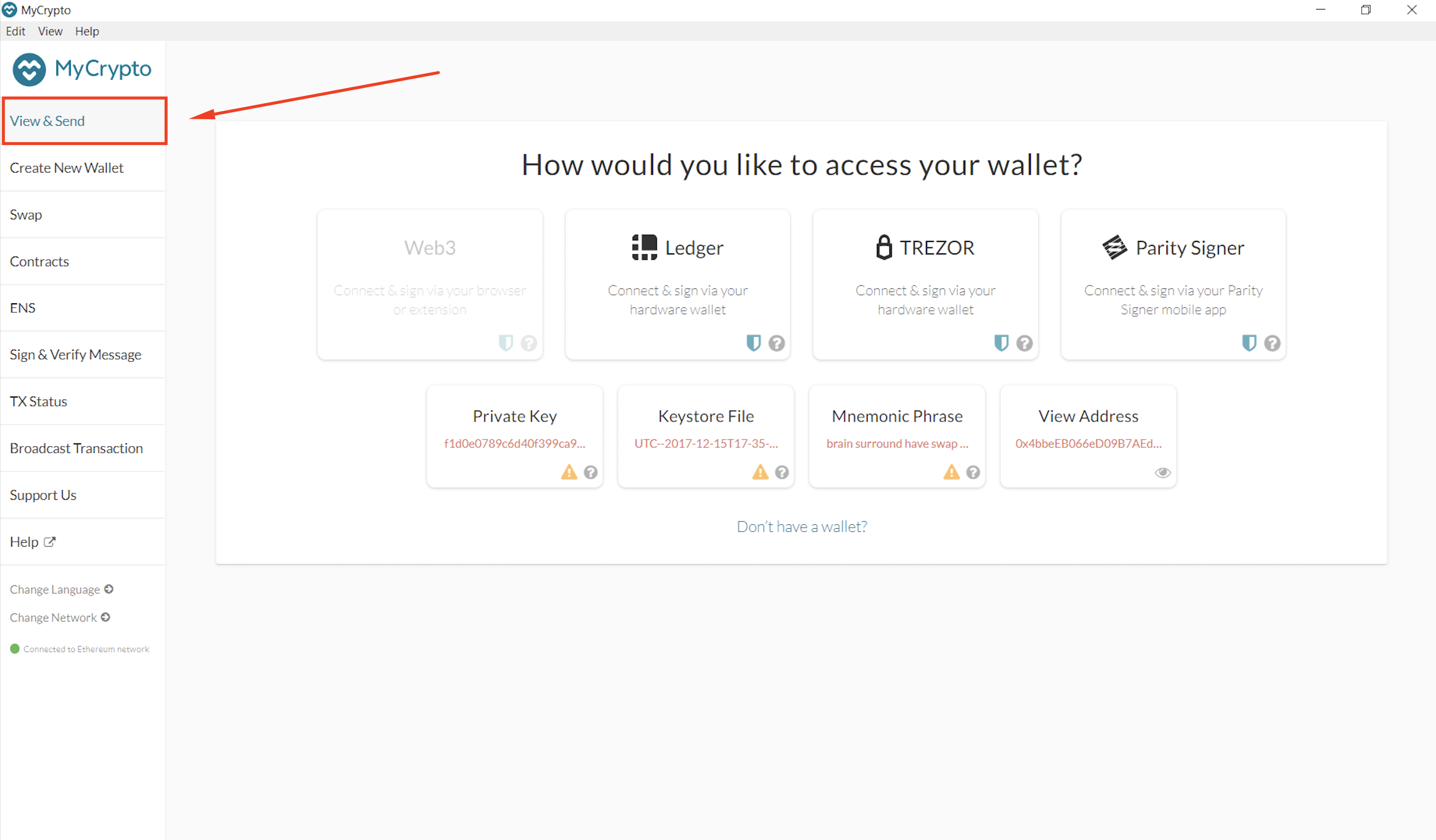Click the external link icon beside Help
The image size is (1436, 840).
[49, 542]
